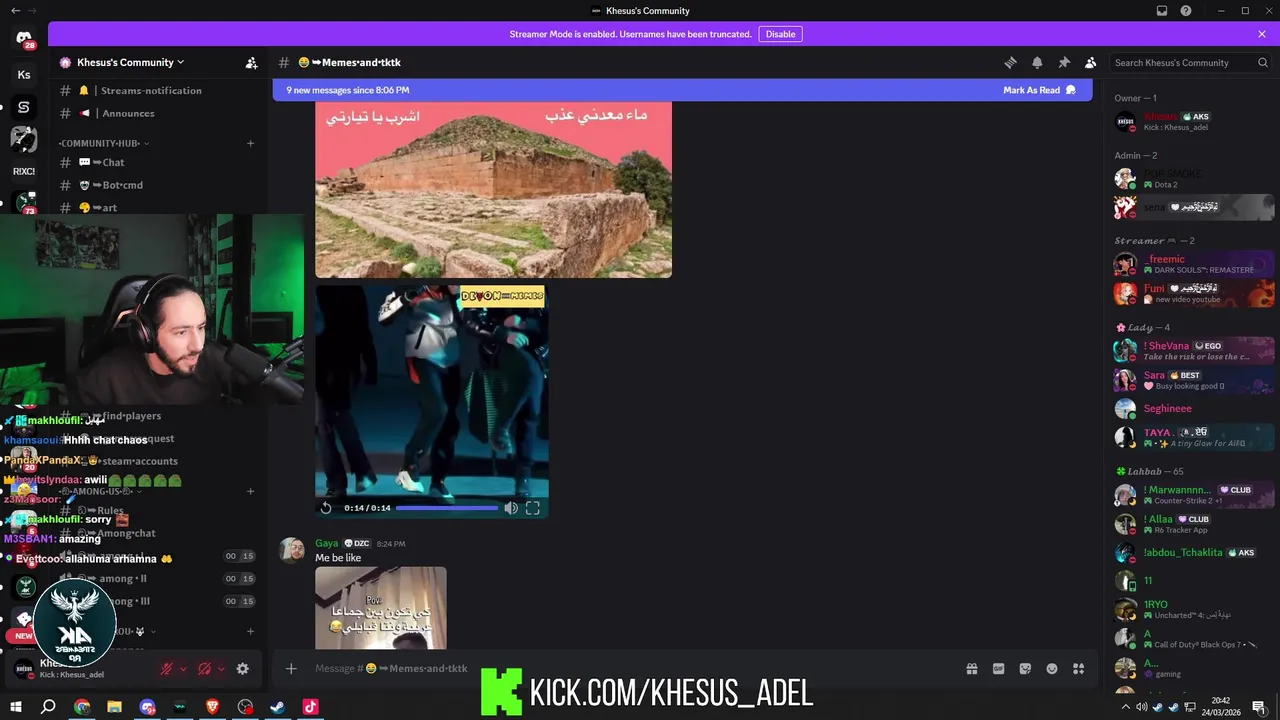
Task: Toggle microphone mute in user panel
Action: pos(168,669)
